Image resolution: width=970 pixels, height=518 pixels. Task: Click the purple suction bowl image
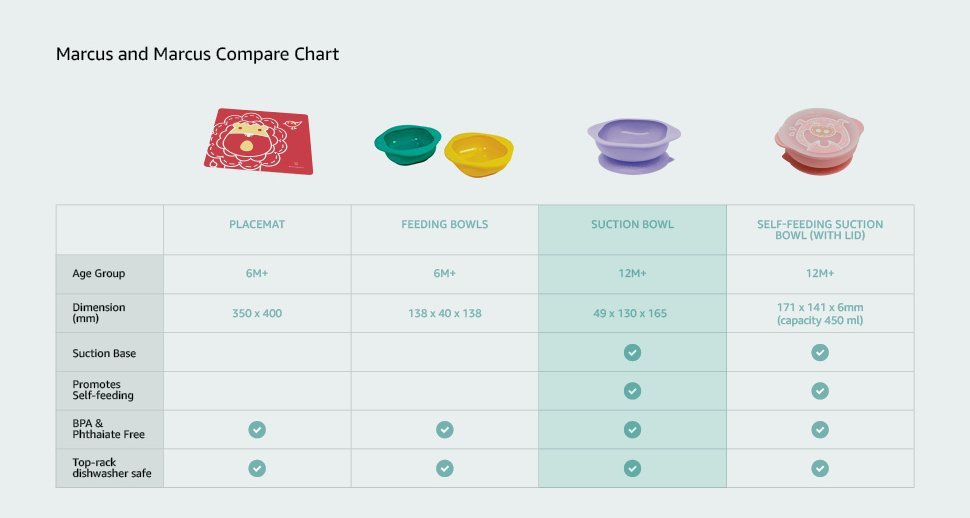632,145
